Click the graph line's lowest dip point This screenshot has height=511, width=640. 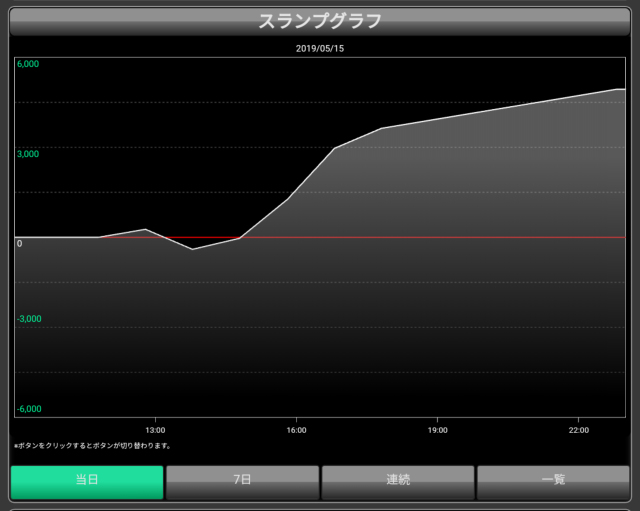[193, 249]
